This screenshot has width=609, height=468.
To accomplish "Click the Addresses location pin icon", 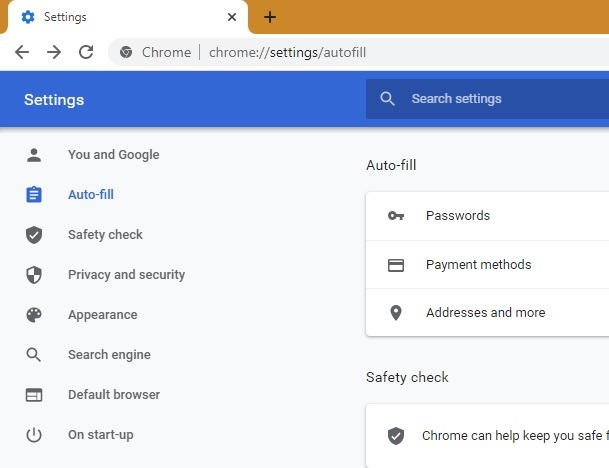I will coord(396,313).
